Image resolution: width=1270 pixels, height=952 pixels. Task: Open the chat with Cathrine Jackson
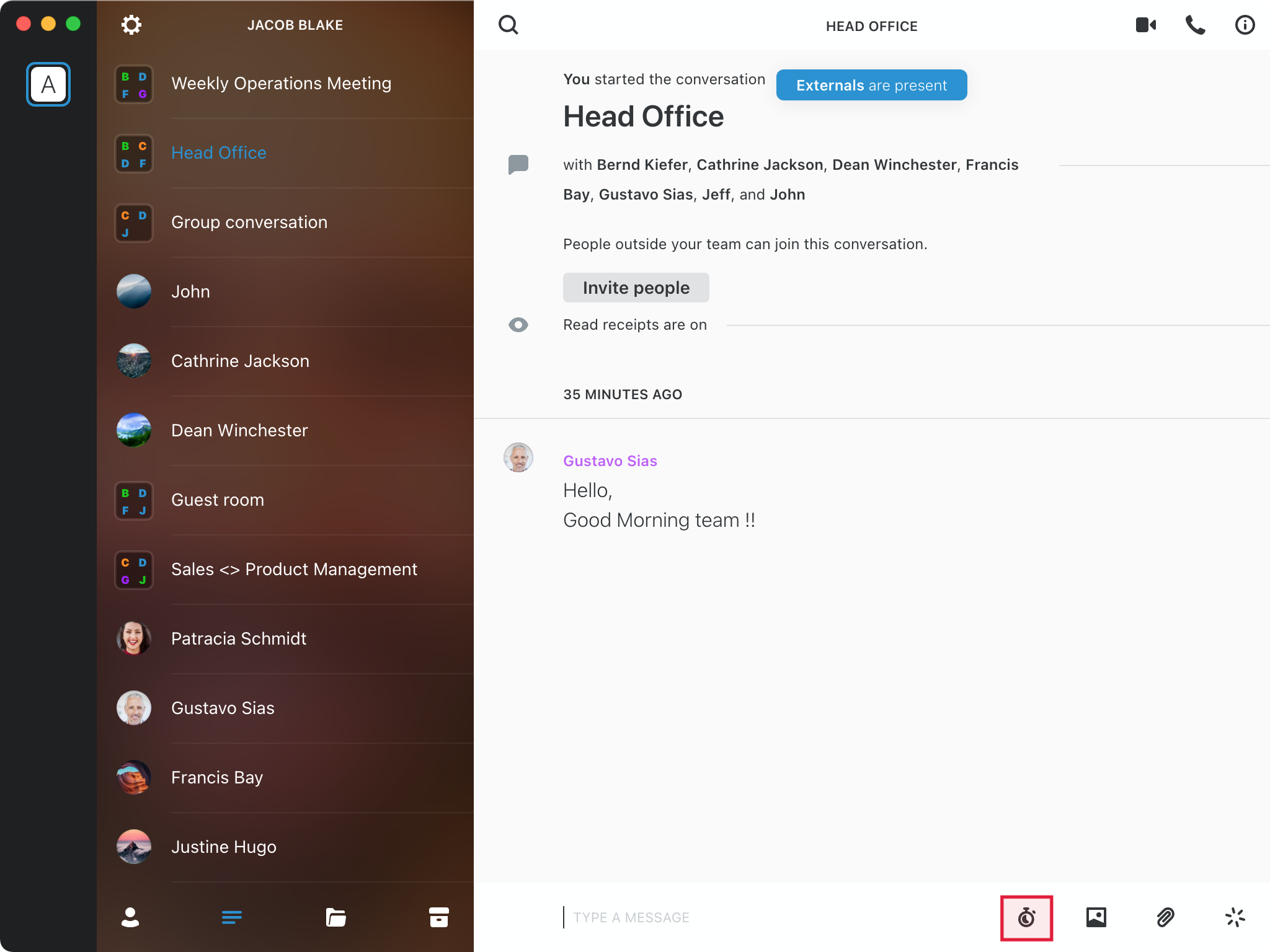click(x=285, y=361)
